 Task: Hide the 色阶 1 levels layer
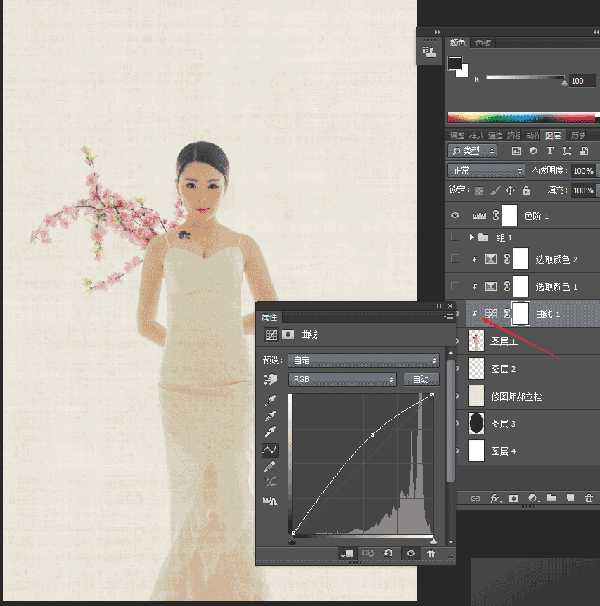[455, 215]
